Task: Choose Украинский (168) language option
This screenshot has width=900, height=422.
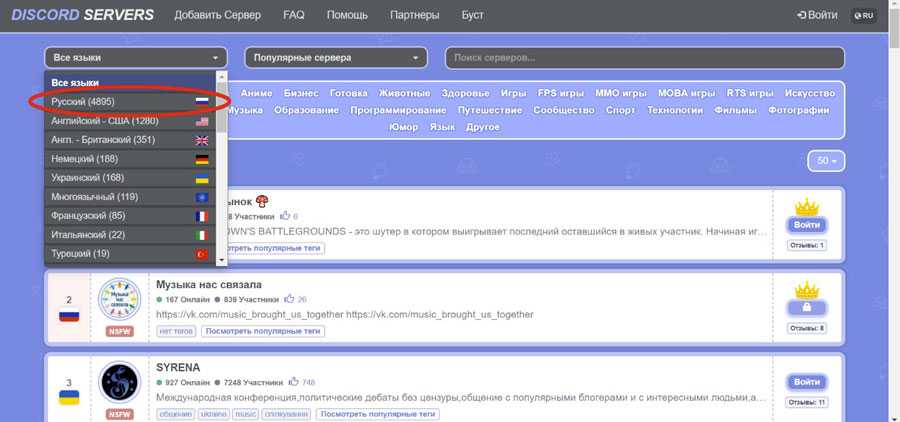Action: (x=130, y=177)
